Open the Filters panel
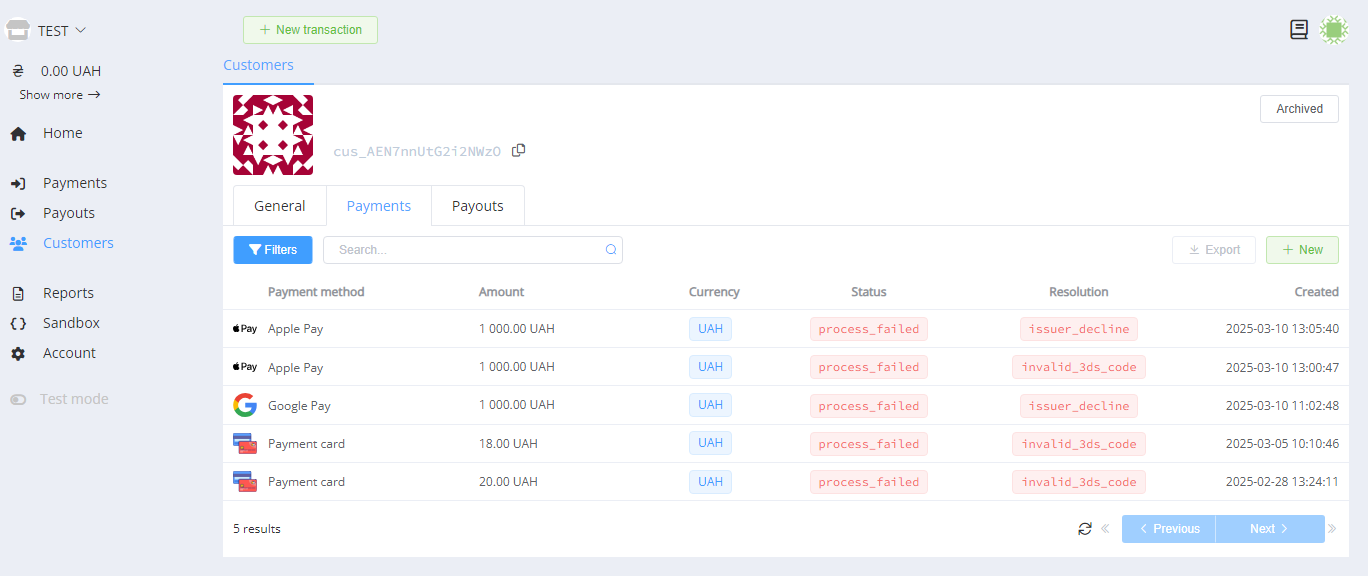 coord(273,250)
